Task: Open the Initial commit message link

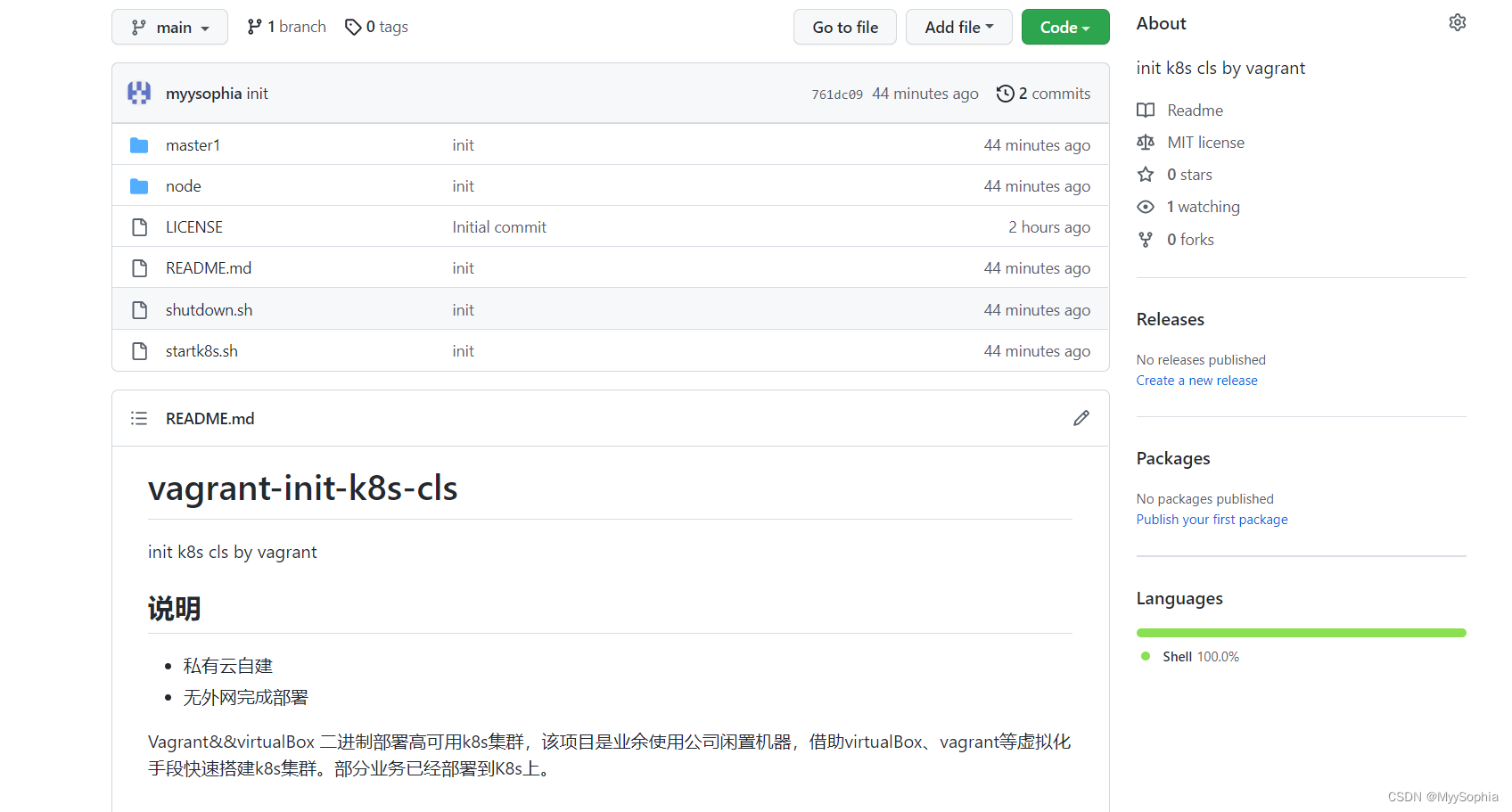Action: 499,226
